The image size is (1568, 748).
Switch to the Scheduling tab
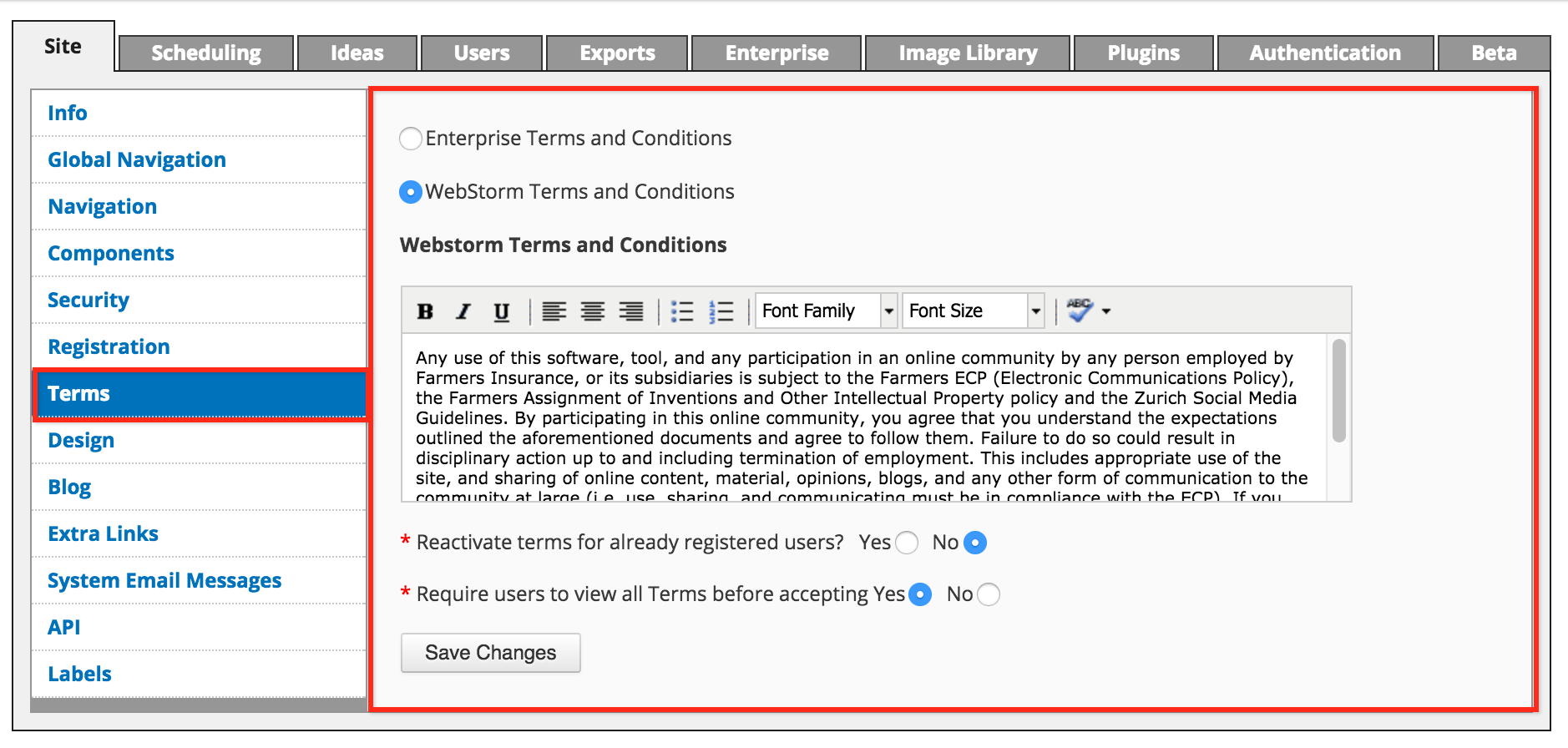point(206,53)
